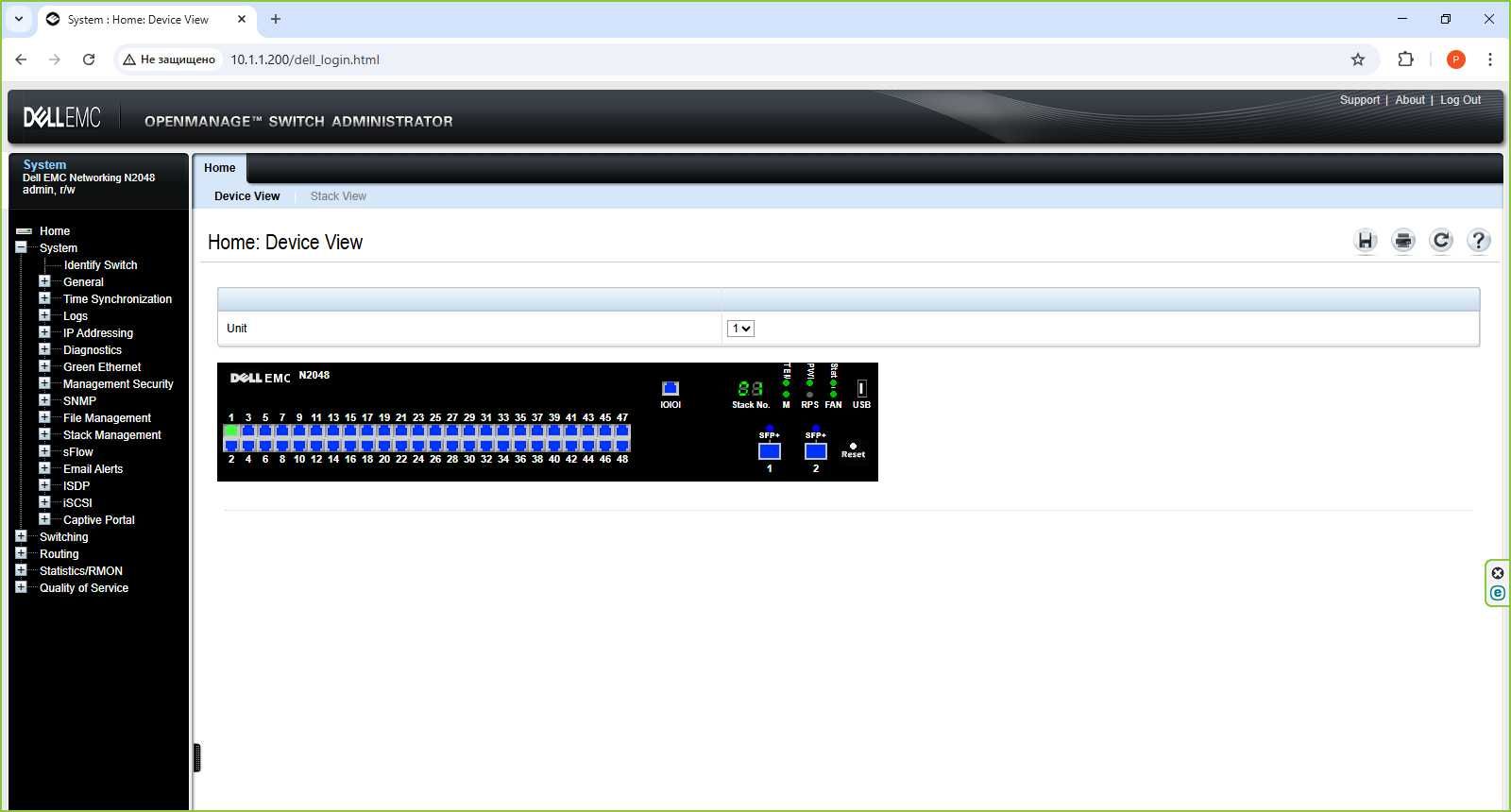Click the Save (floppy disk) icon
The width and height of the screenshot is (1511, 812).
pyautogui.click(x=1366, y=241)
